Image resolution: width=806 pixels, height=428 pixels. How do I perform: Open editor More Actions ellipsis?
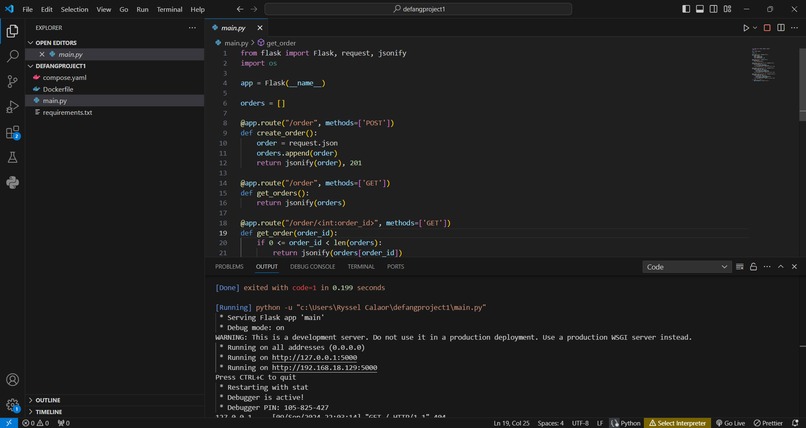coord(795,28)
